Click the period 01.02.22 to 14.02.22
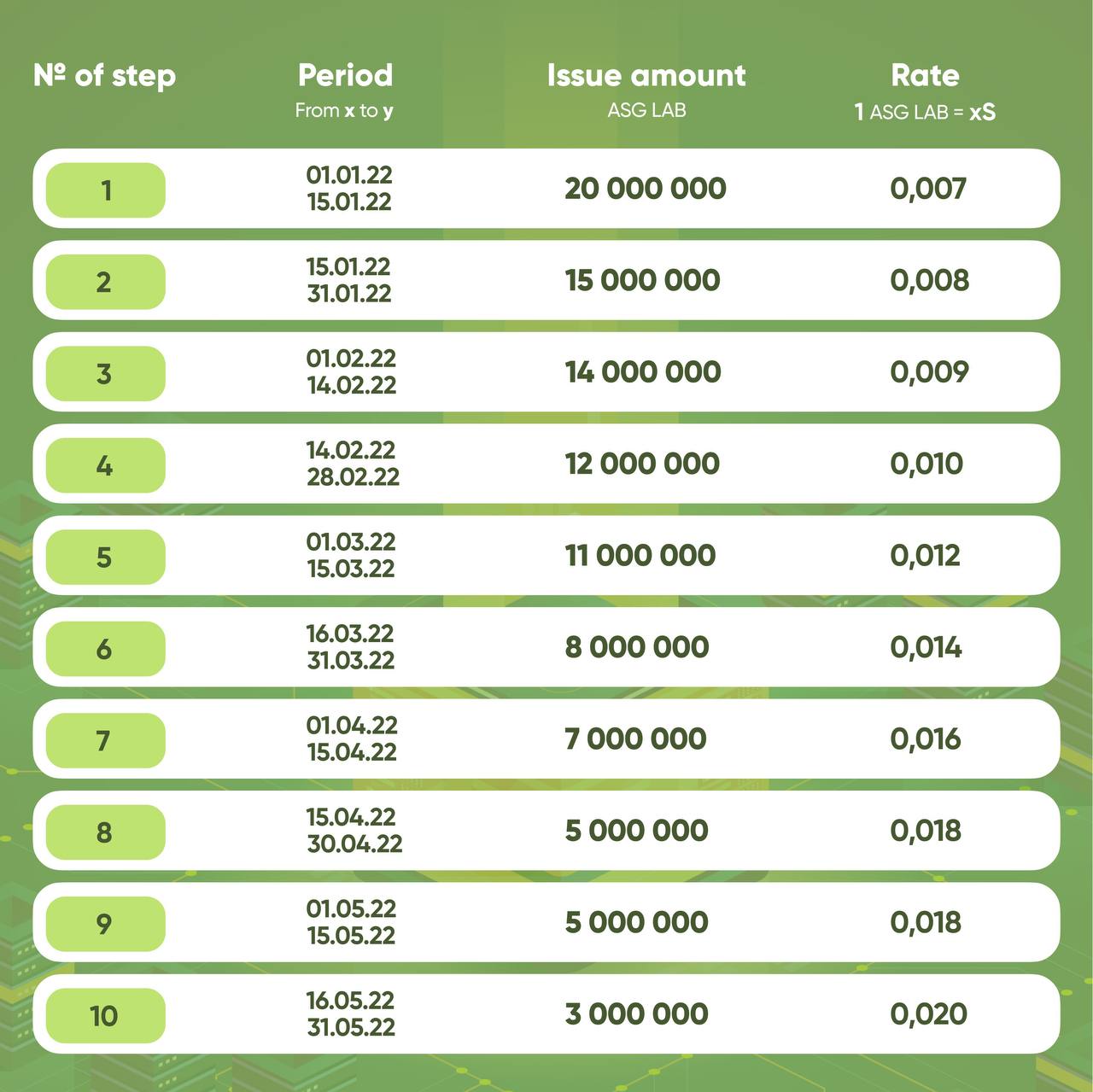Screen dimensions: 1093x1092 click(351, 371)
